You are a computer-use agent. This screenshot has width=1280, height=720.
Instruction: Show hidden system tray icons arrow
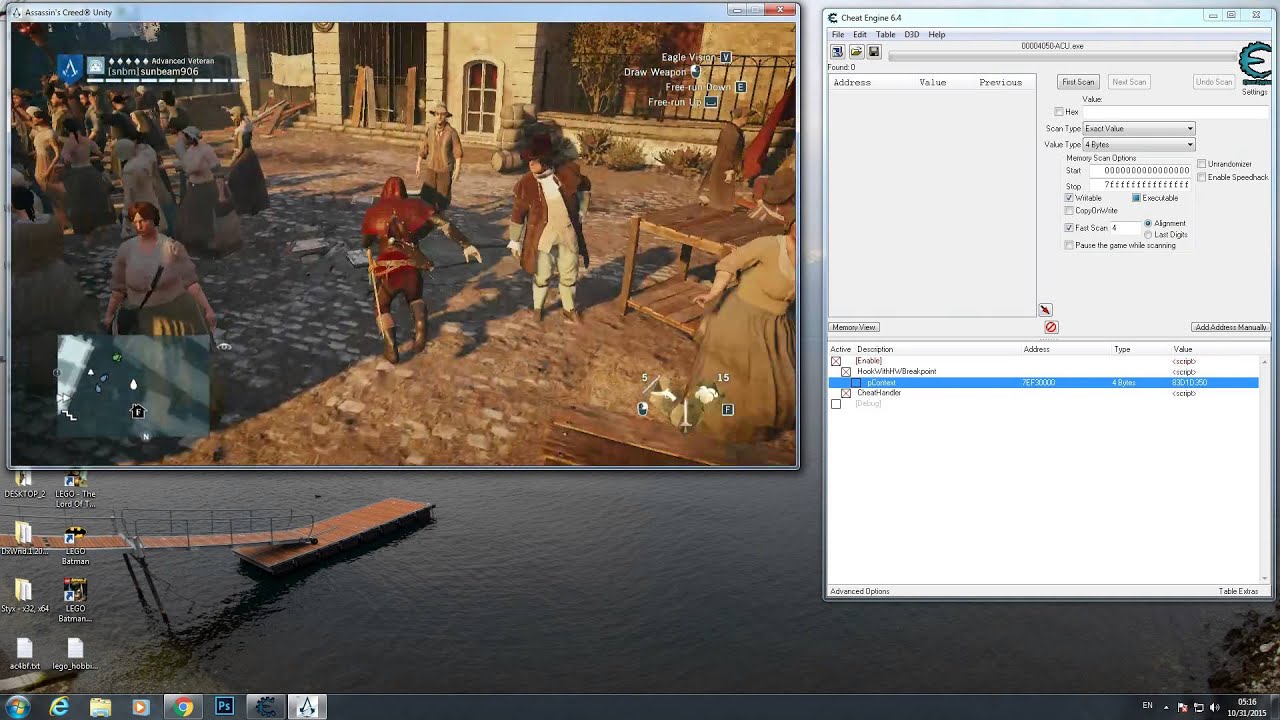point(1166,707)
